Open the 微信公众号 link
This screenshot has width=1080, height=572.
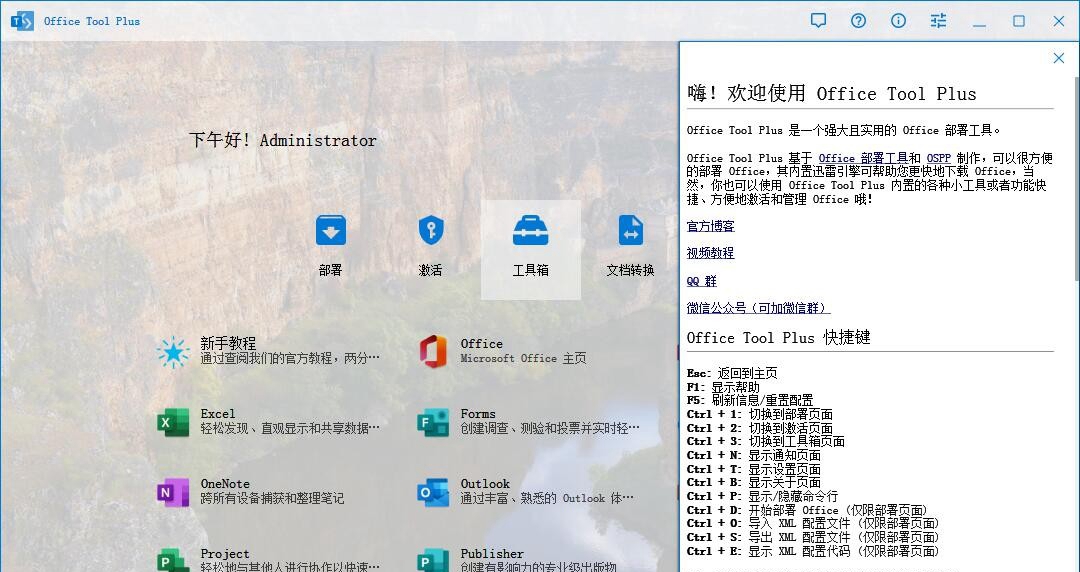[x=758, y=308]
